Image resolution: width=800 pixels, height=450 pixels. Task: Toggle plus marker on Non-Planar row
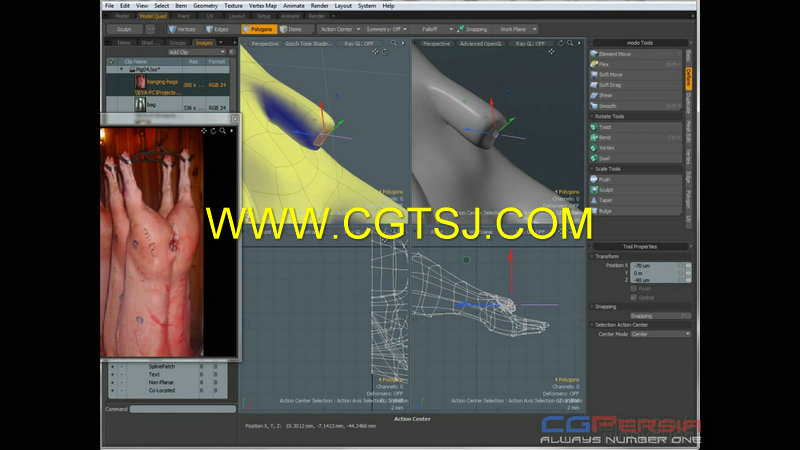(x=112, y=382)
